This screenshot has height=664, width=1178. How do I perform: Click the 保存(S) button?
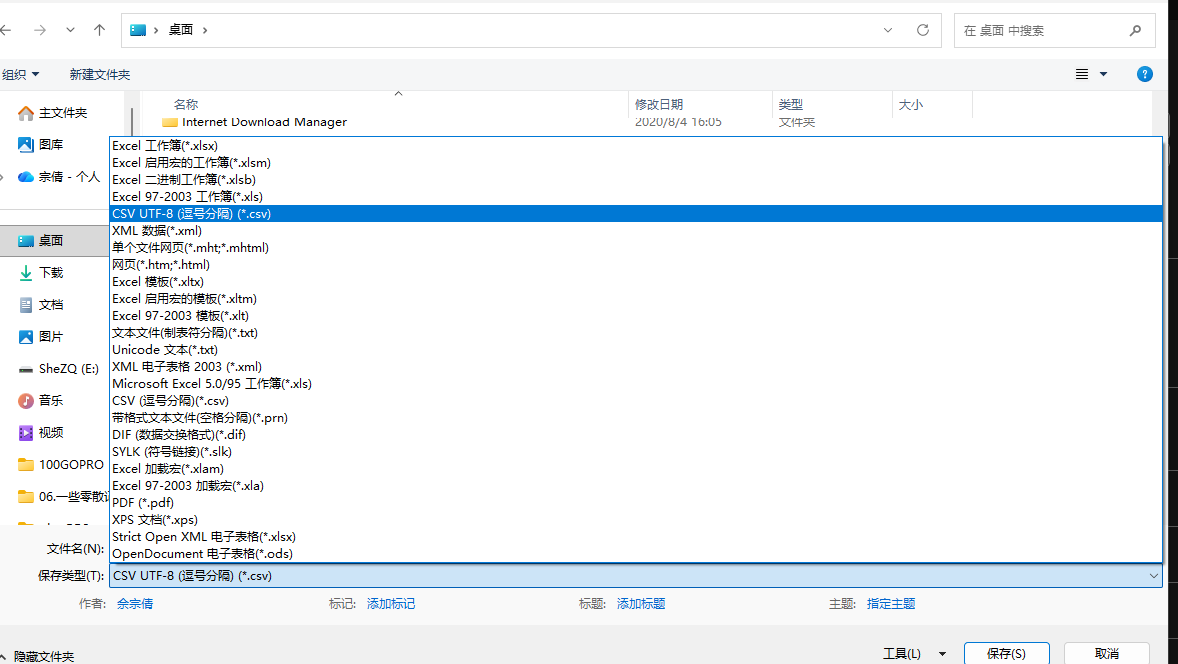coord(1007,653)
